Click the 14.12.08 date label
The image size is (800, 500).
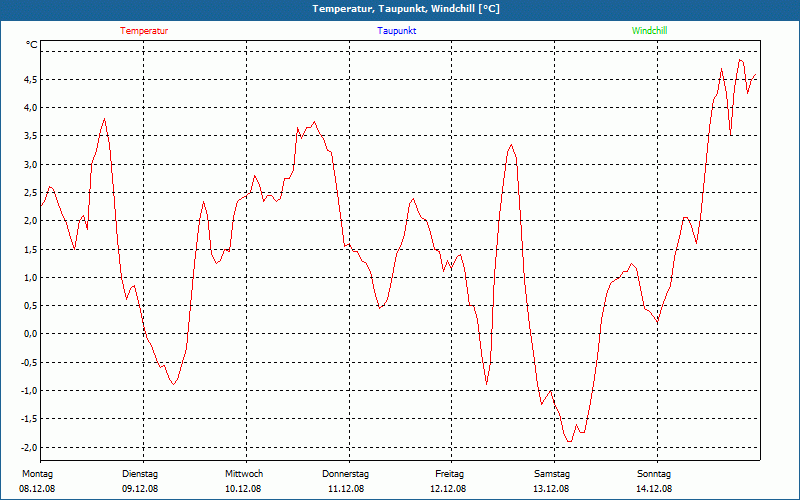click(654, 489)
